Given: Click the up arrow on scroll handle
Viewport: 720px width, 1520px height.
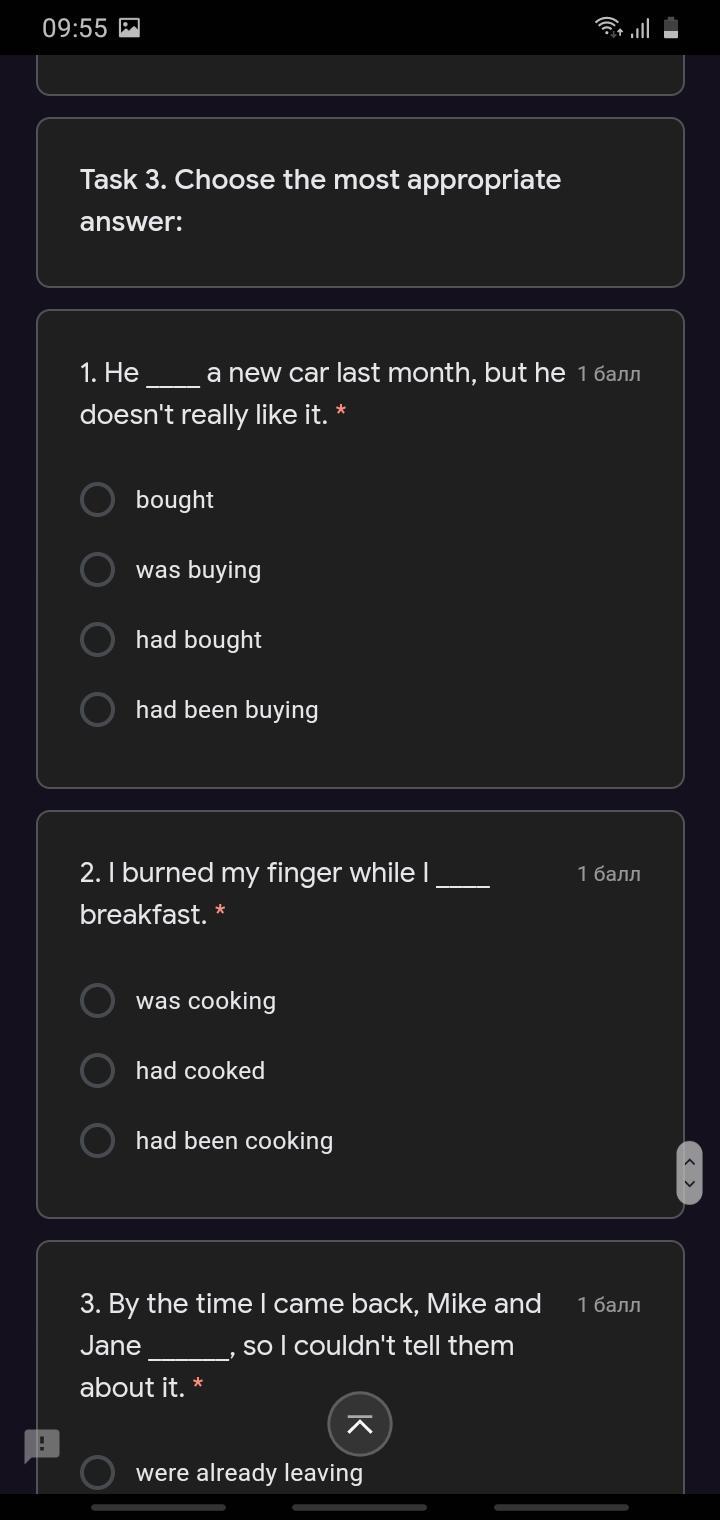Looking at the screenshot, I should [689, 1162].
